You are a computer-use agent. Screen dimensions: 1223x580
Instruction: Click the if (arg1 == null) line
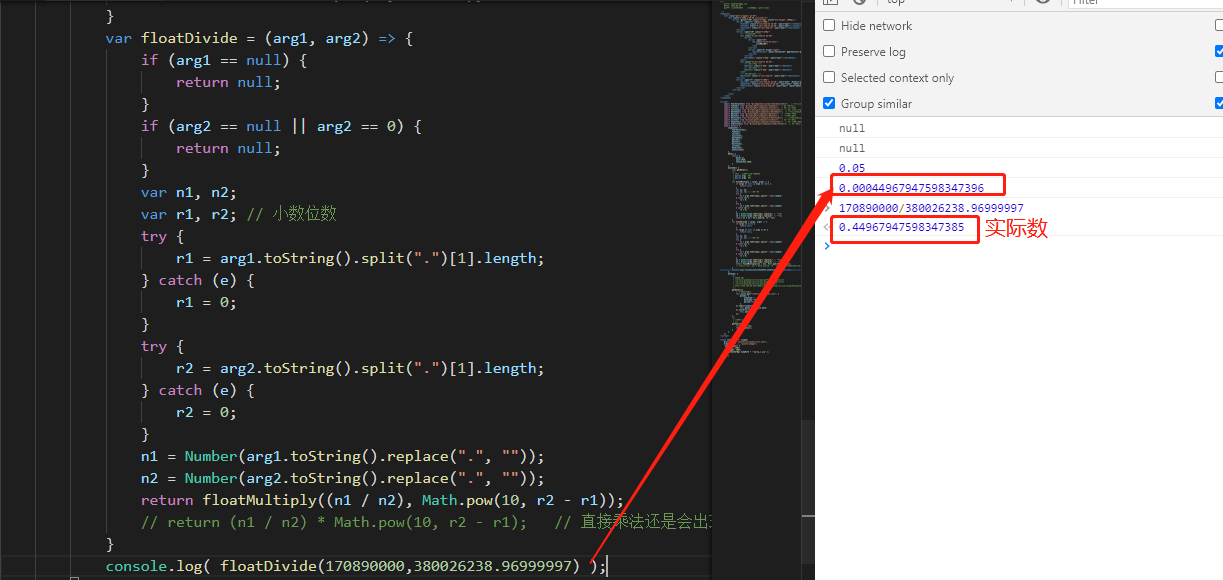tap(223, 60)
